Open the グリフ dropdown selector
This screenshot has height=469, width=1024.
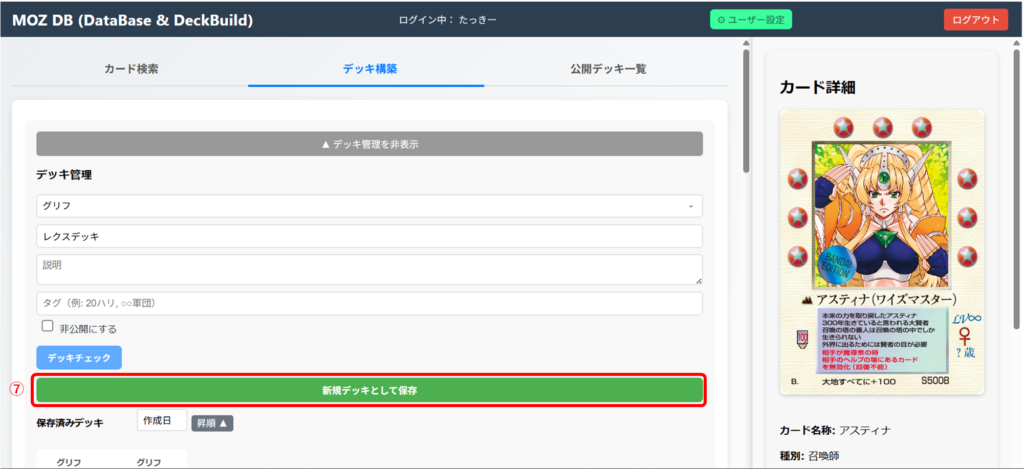tap(369, 205)
